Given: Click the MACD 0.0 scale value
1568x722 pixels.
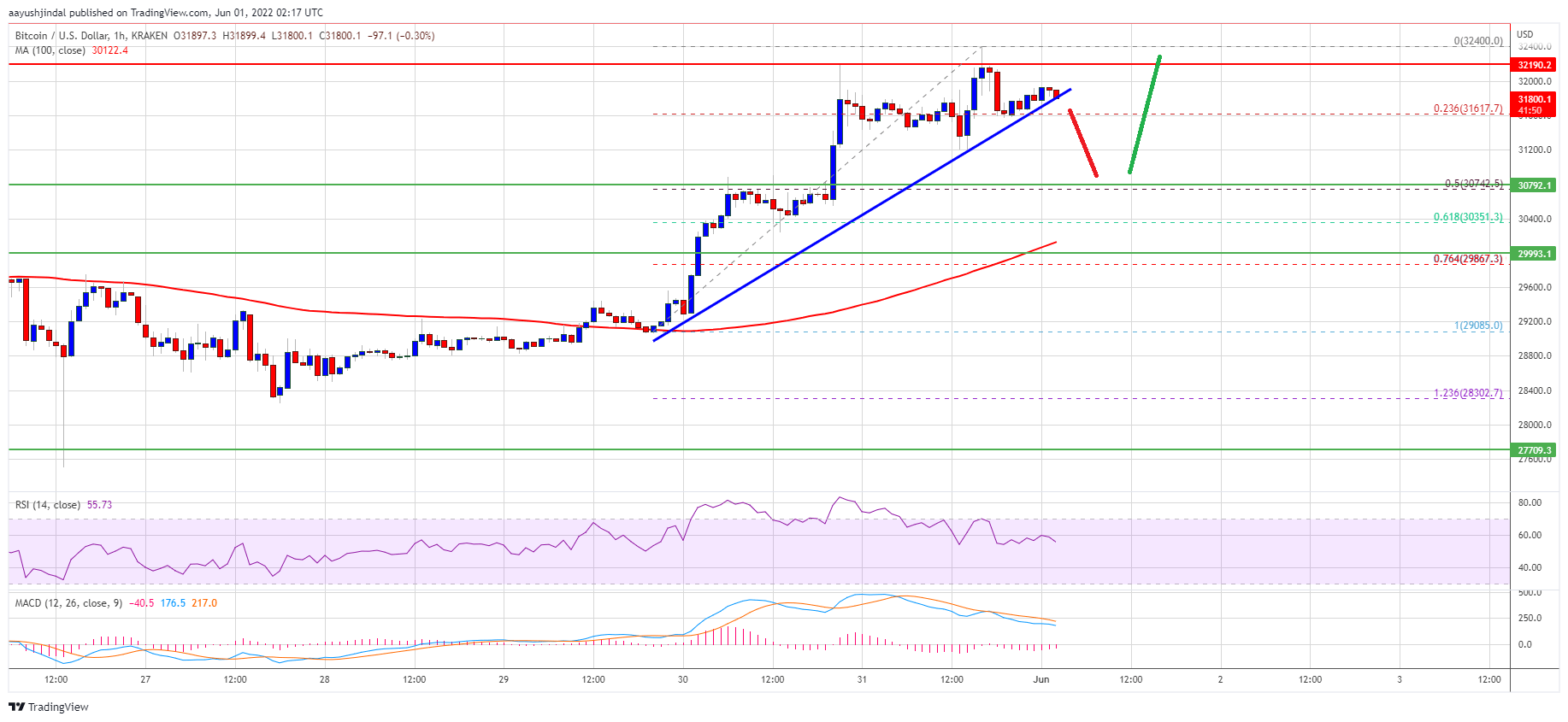Looking at the screenshot, I should click(1524, 645).
